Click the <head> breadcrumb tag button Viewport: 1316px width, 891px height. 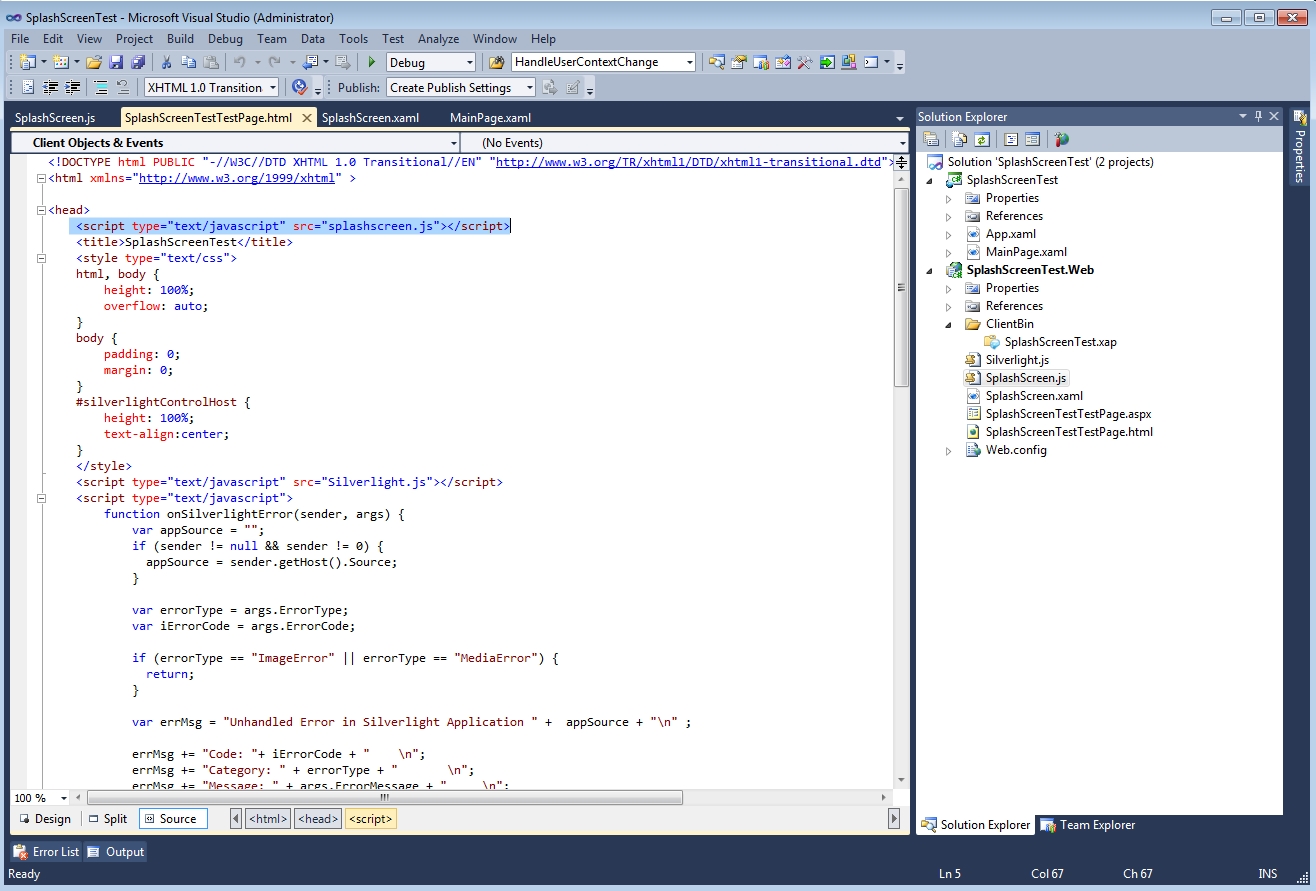pos(318,819)
